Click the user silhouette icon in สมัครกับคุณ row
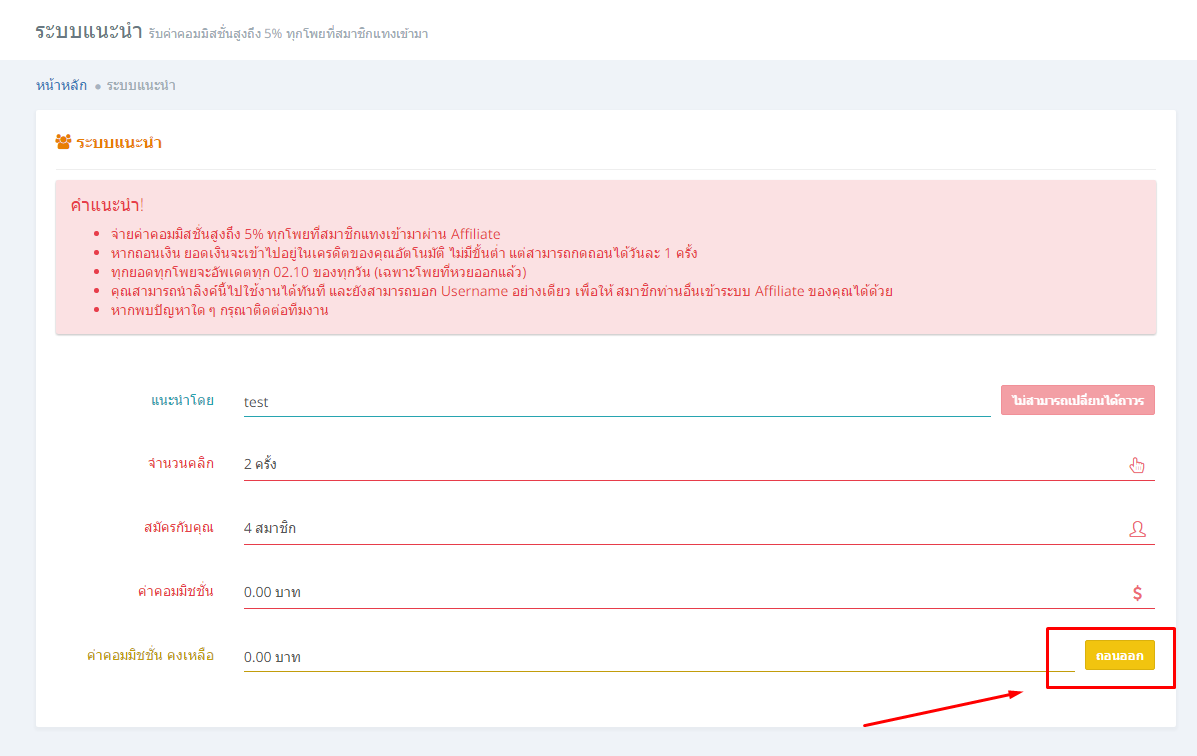Image resolution: width=1197 pixels, height=756 pixels. [1137, 529]
